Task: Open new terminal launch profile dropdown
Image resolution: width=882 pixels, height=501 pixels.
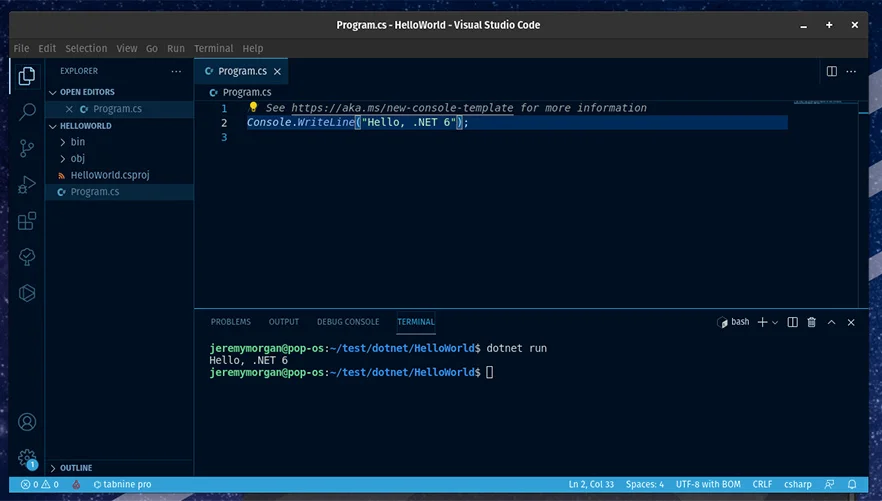Action: pyautogui.click(x=776, y=322)
